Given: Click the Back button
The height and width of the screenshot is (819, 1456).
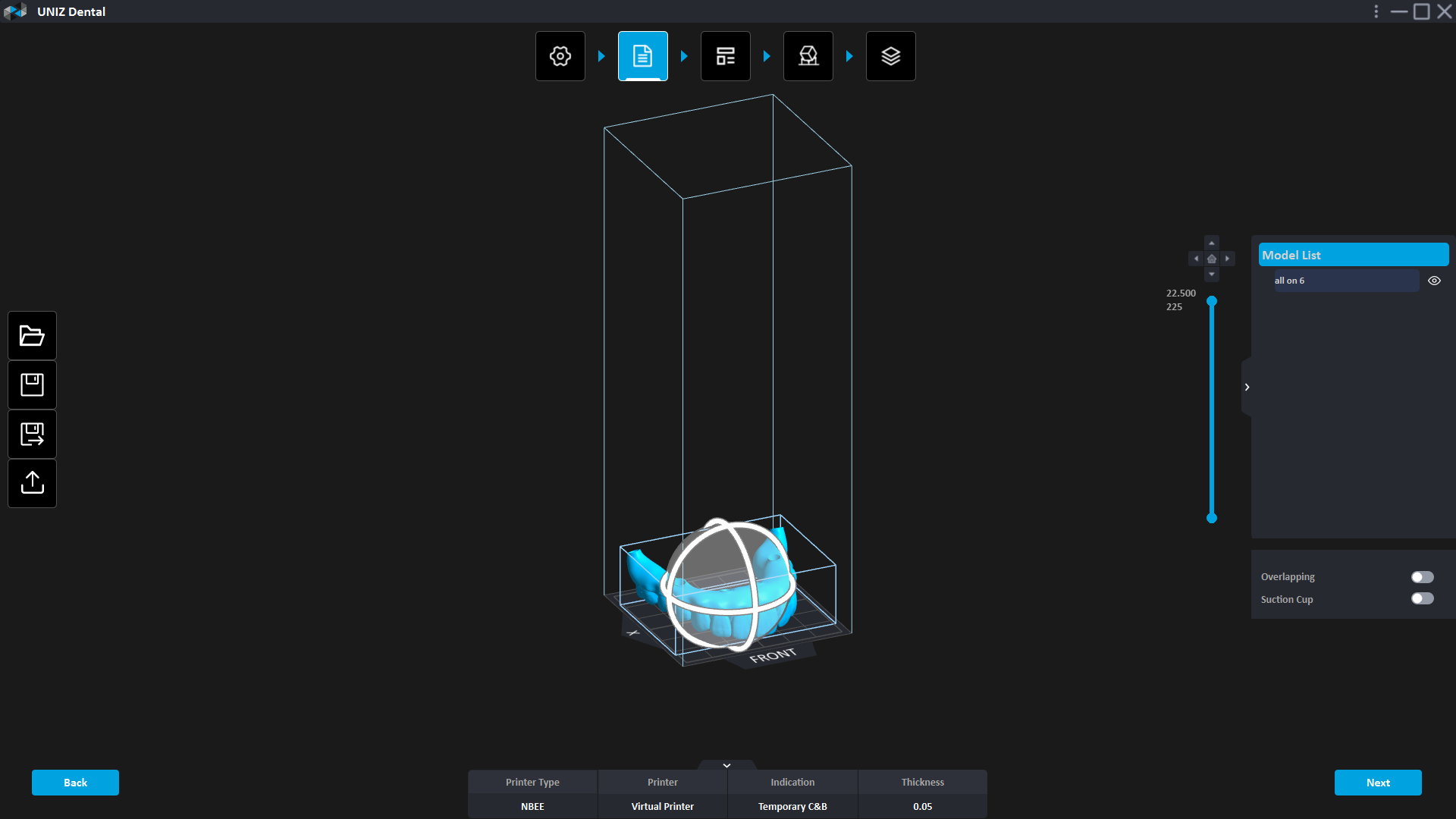Looking at the screenshot, I should [75, 783].
